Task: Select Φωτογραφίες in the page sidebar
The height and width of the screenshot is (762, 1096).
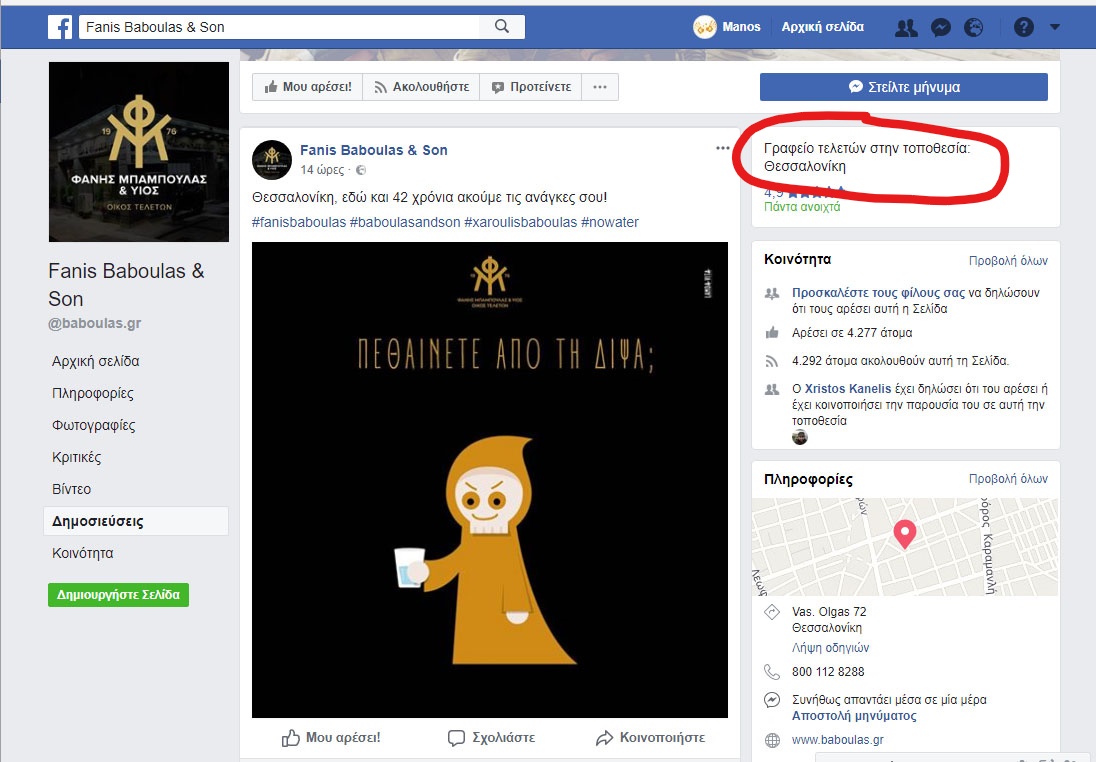Action: (94, 425)
